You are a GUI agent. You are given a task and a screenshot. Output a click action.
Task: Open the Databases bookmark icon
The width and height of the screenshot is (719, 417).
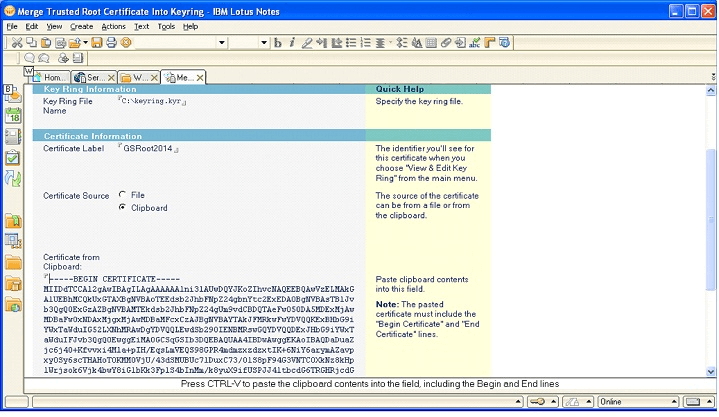click(13, 241)
